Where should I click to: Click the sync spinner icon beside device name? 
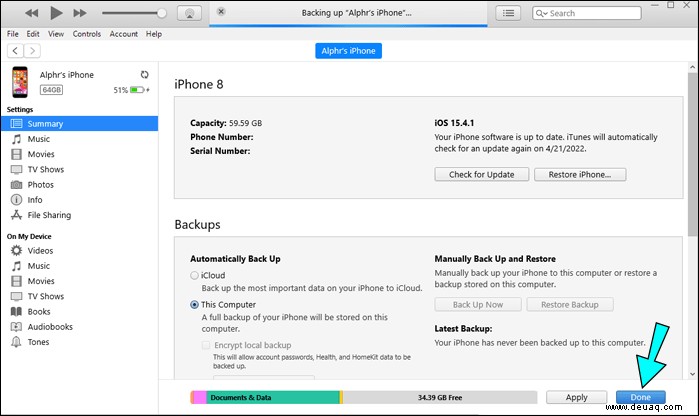pos(144,74)
